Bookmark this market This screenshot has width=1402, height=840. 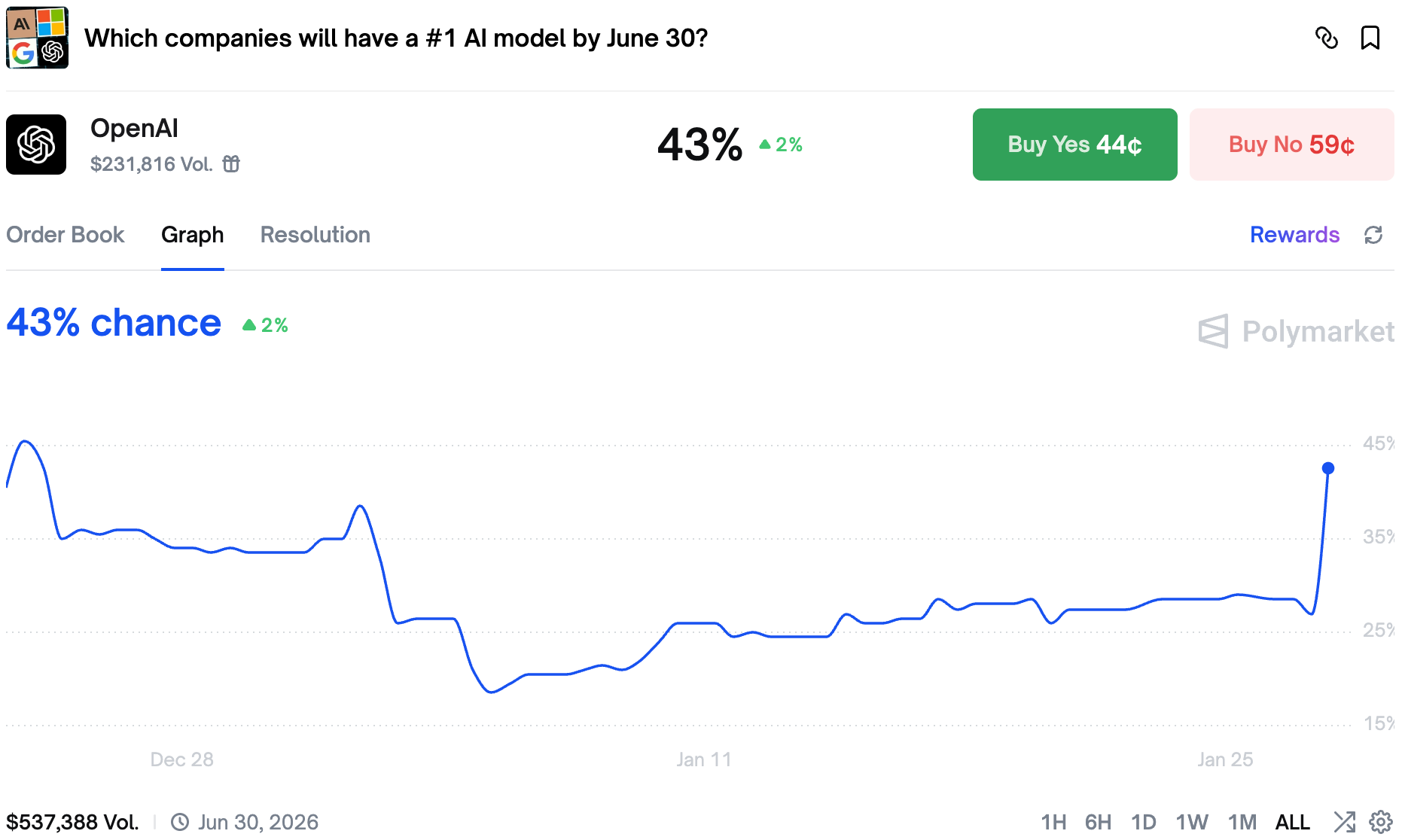pos(1370,38)
